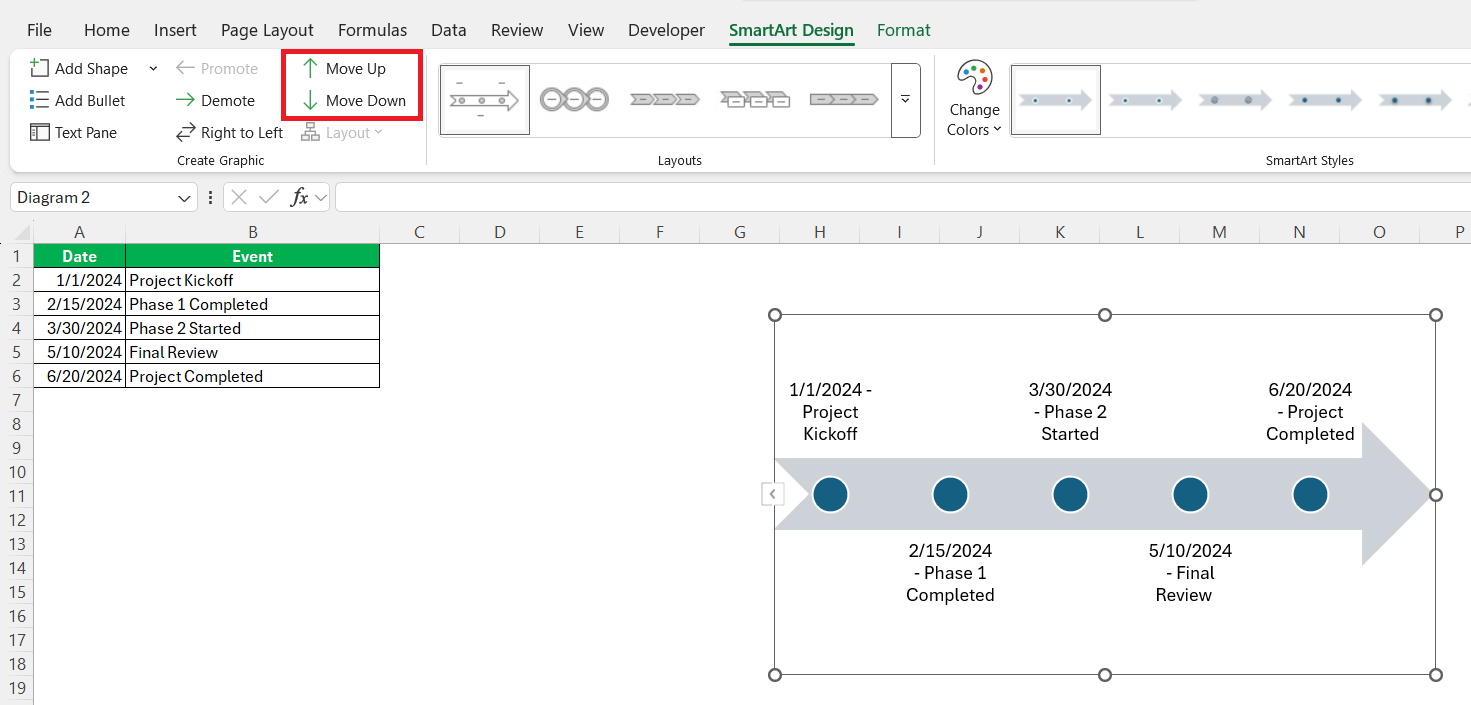Choose the fifth arrow layout thumbnail
The width and height of the screenshot is (1471, 705).
coord(844,100)
